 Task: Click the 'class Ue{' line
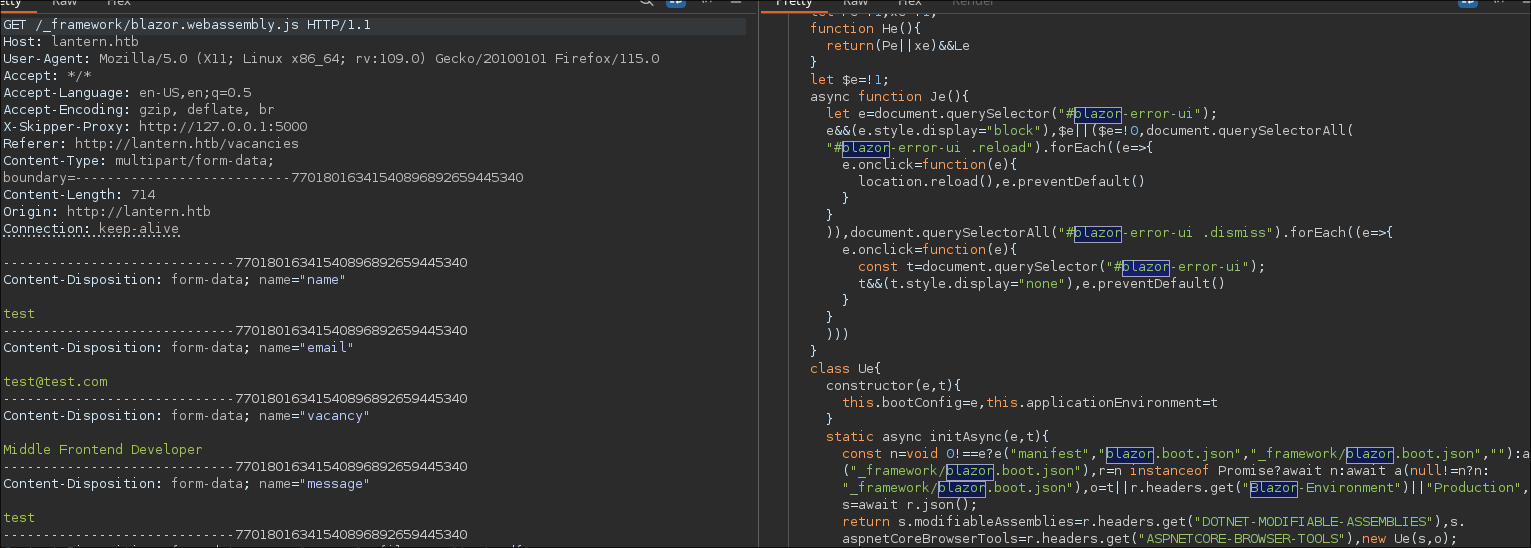coord(846,369)
